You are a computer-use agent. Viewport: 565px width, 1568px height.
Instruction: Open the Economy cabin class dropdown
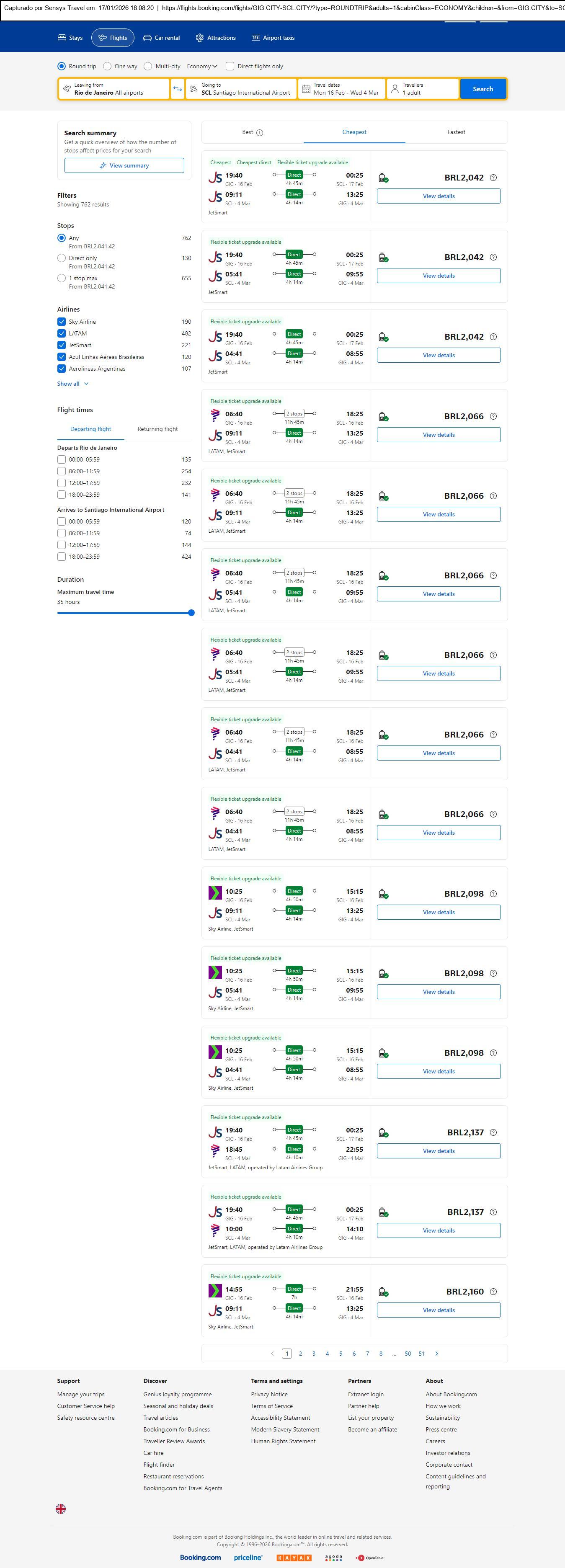pos(202,66)
